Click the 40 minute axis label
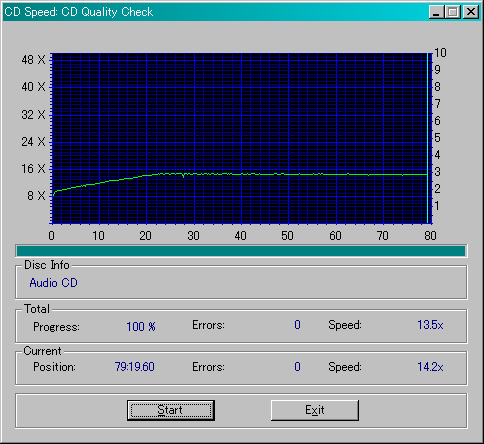 240,236
